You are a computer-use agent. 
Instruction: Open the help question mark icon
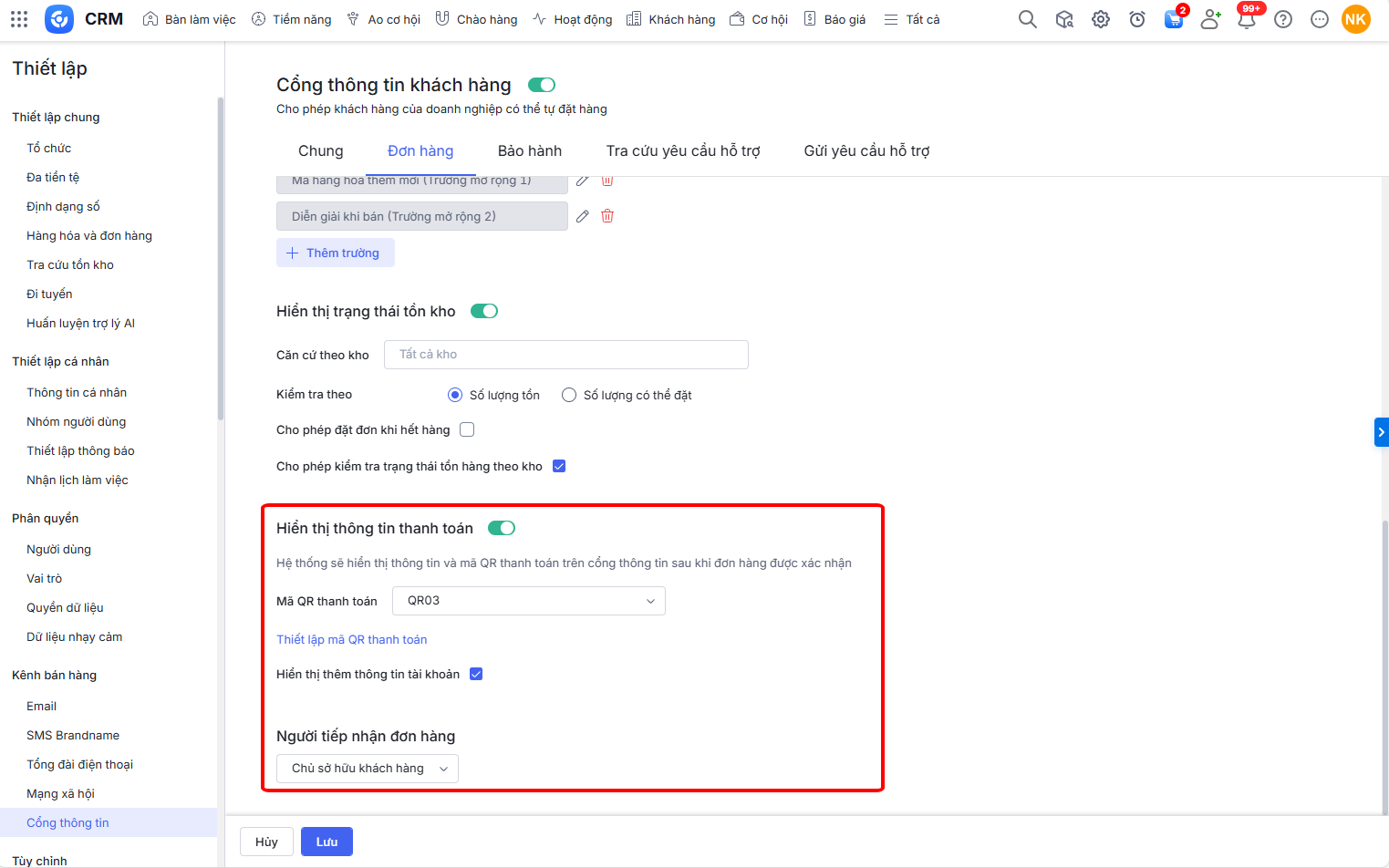click(1283, 19)
